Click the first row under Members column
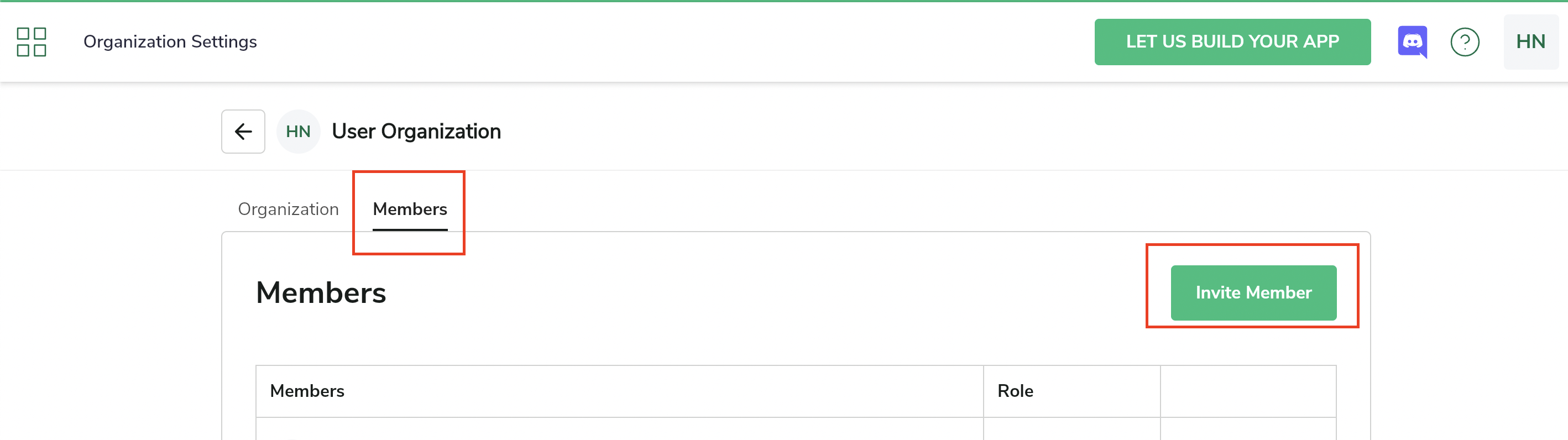 pyautogui.click(x=619, y=429)
